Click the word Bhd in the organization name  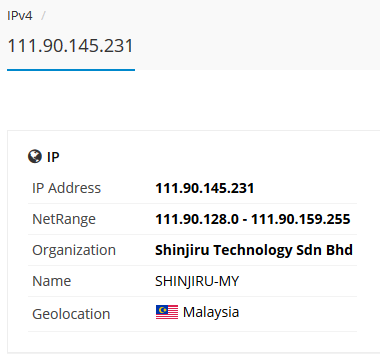(339, 250)
